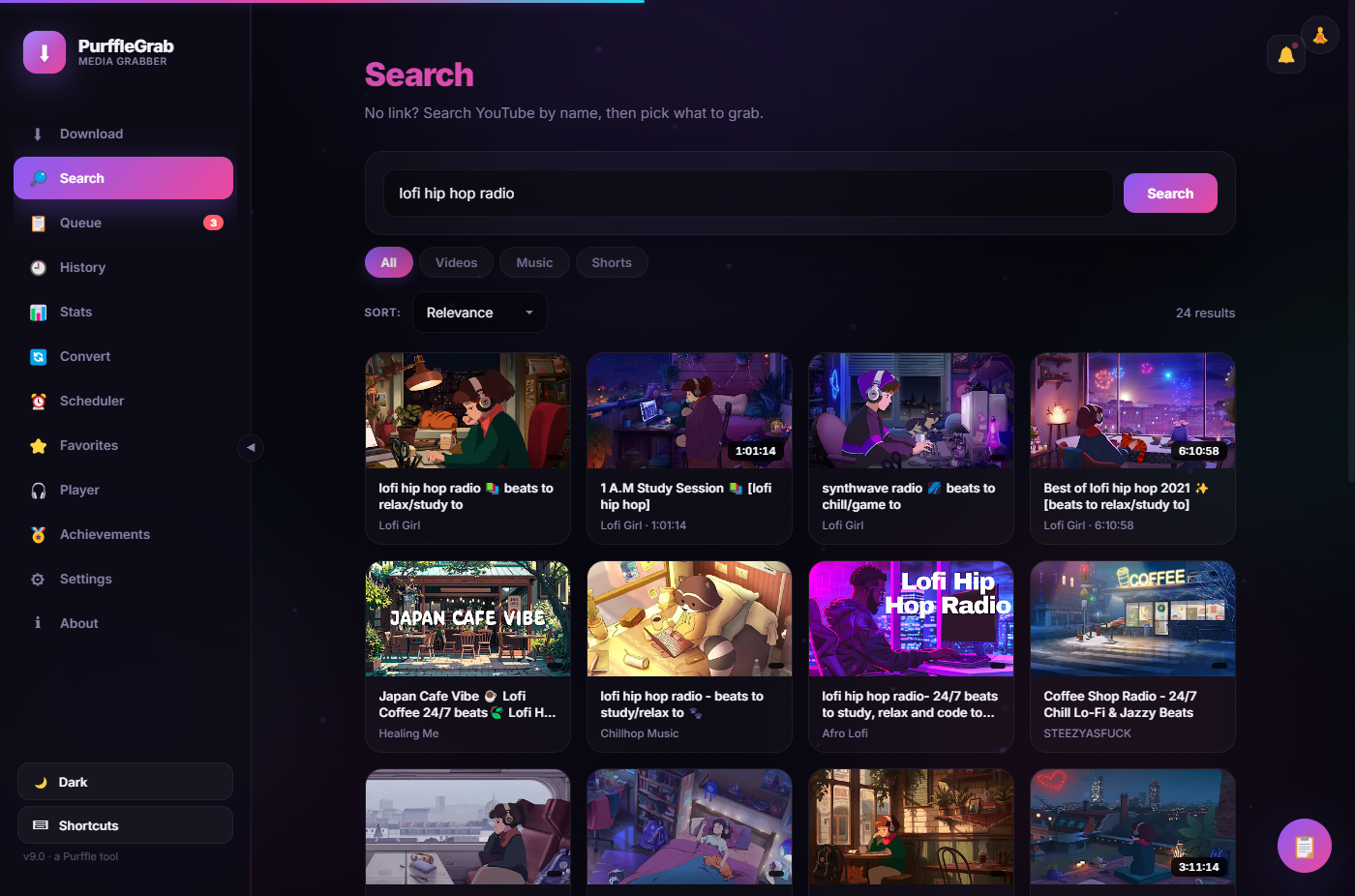Open notifications with the bell icon
1355x896 pixels.
point(1286,54)
